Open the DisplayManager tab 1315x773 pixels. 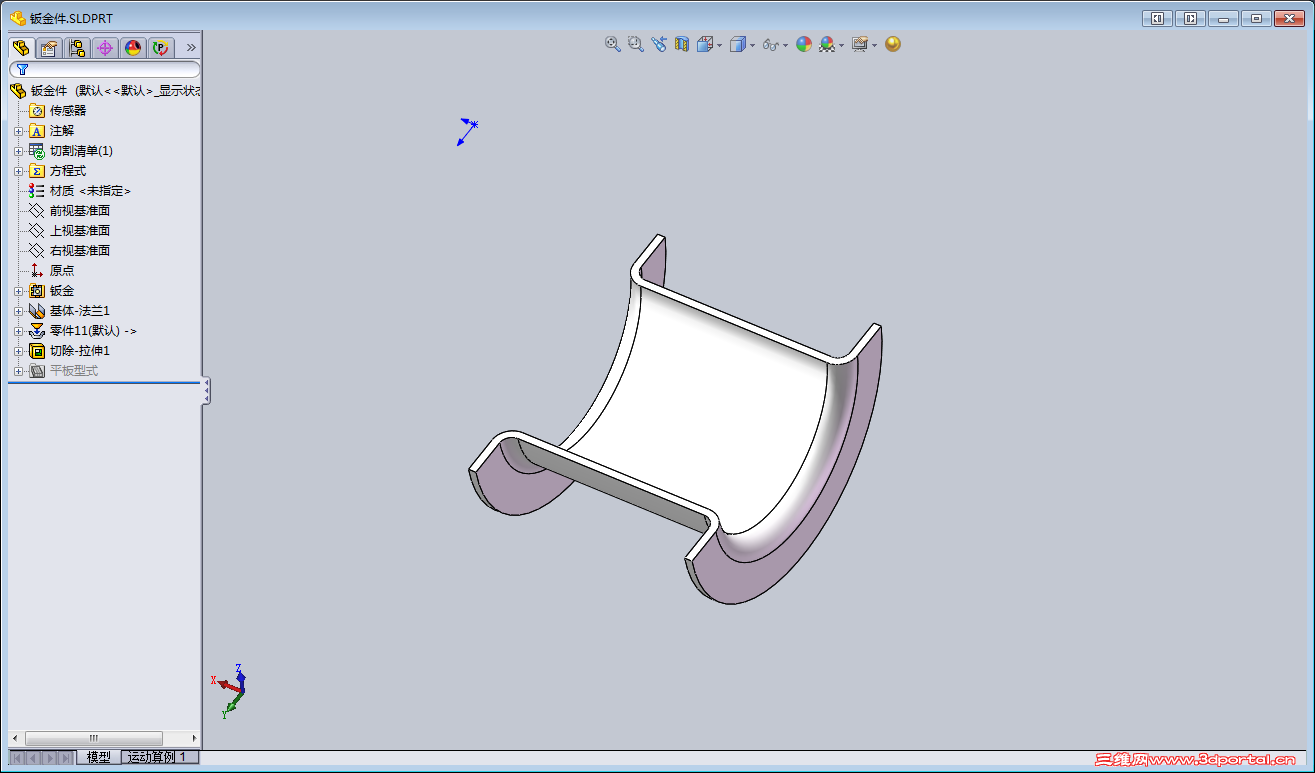pos(133,47)
